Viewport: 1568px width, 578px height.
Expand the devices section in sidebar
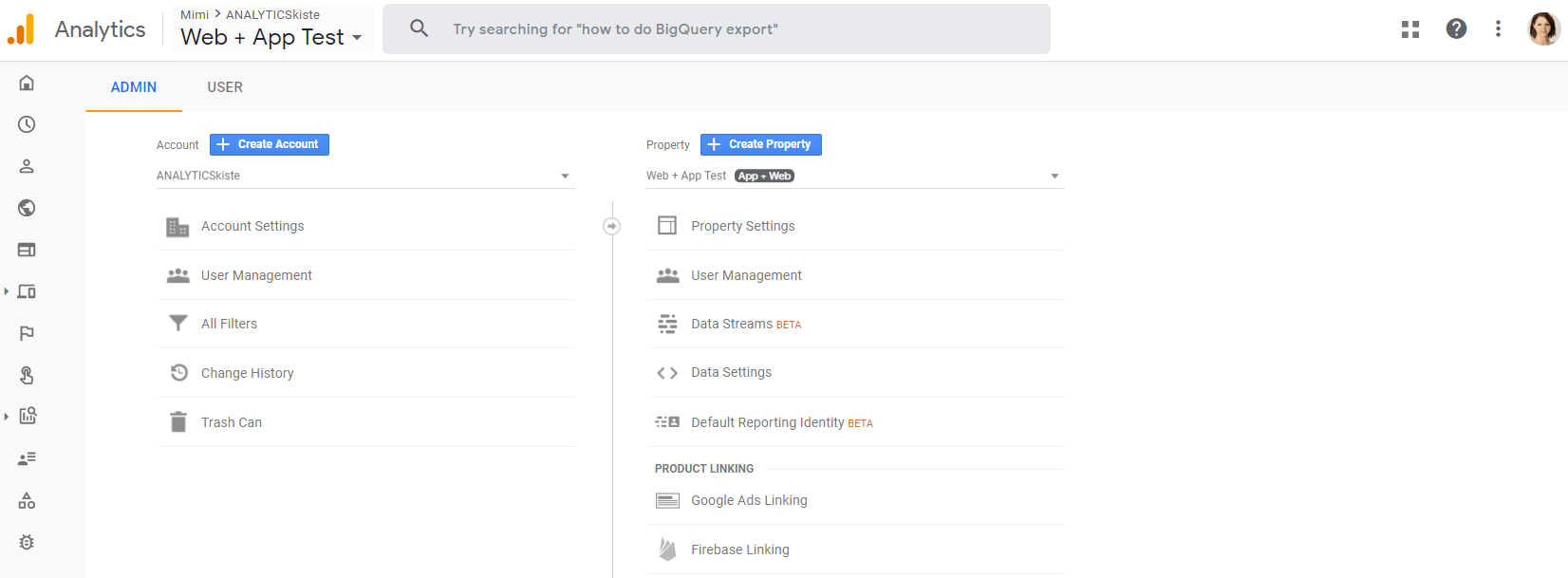point(7,291)
